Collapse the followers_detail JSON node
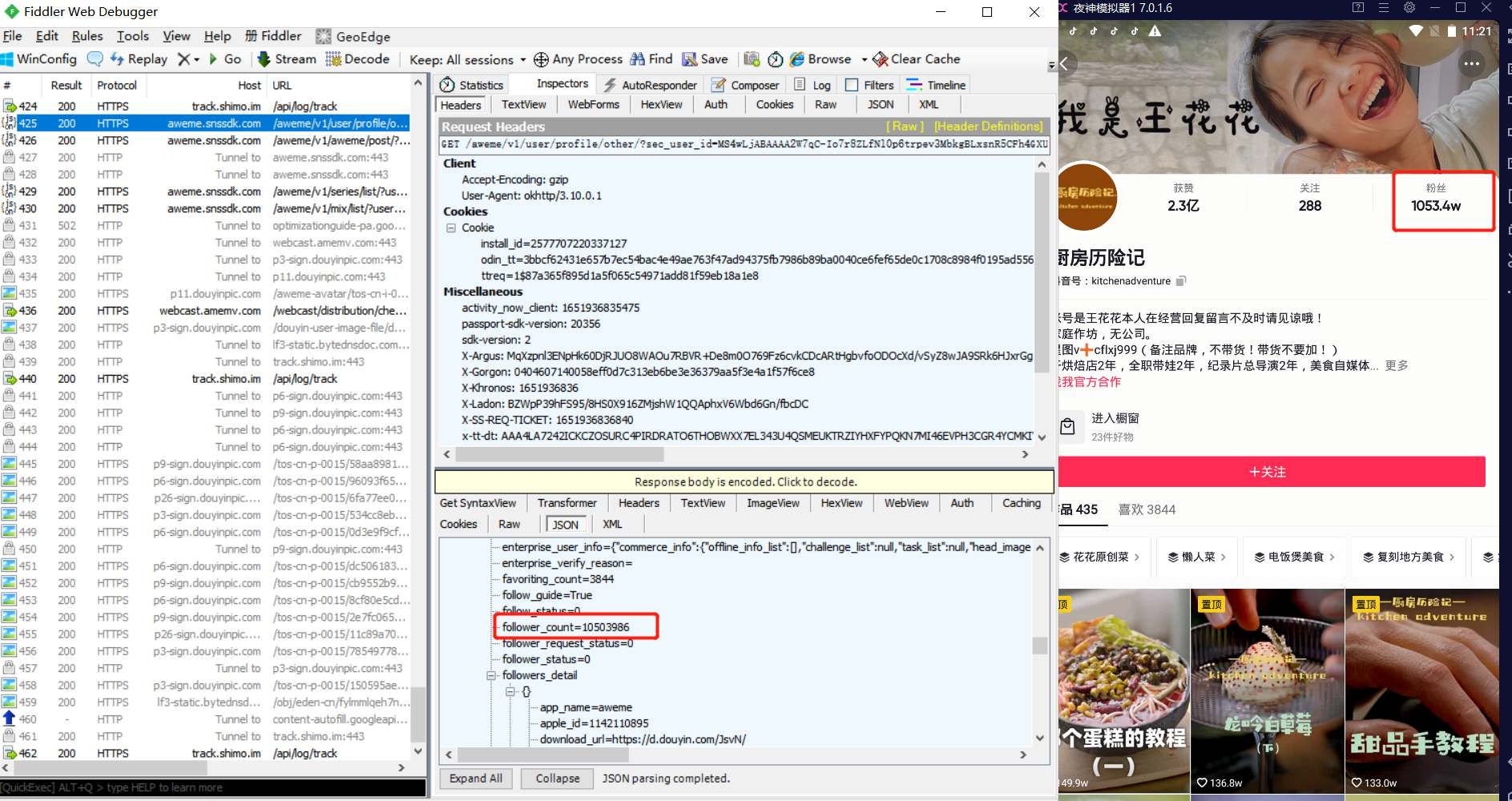 pyautogui.click(x=491, y=675)
